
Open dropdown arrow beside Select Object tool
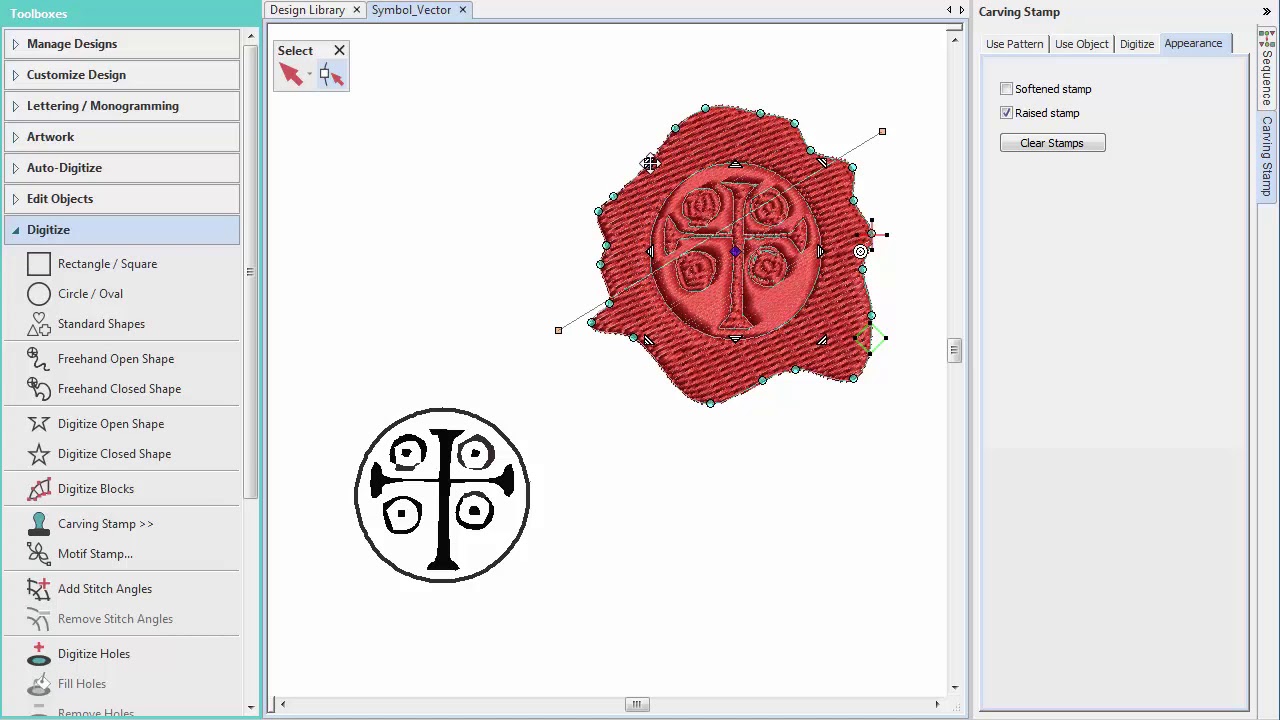[309, 74]
